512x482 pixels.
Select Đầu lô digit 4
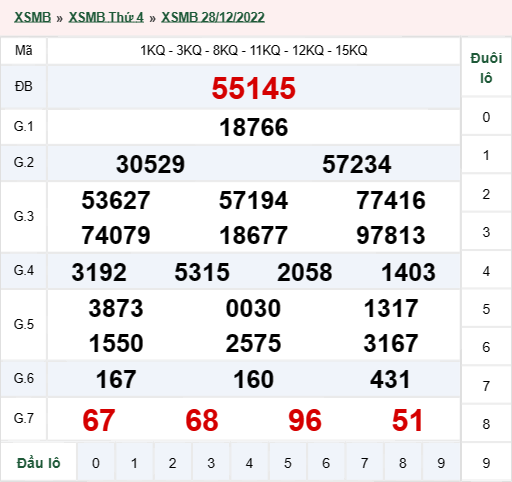pos(249,463)
